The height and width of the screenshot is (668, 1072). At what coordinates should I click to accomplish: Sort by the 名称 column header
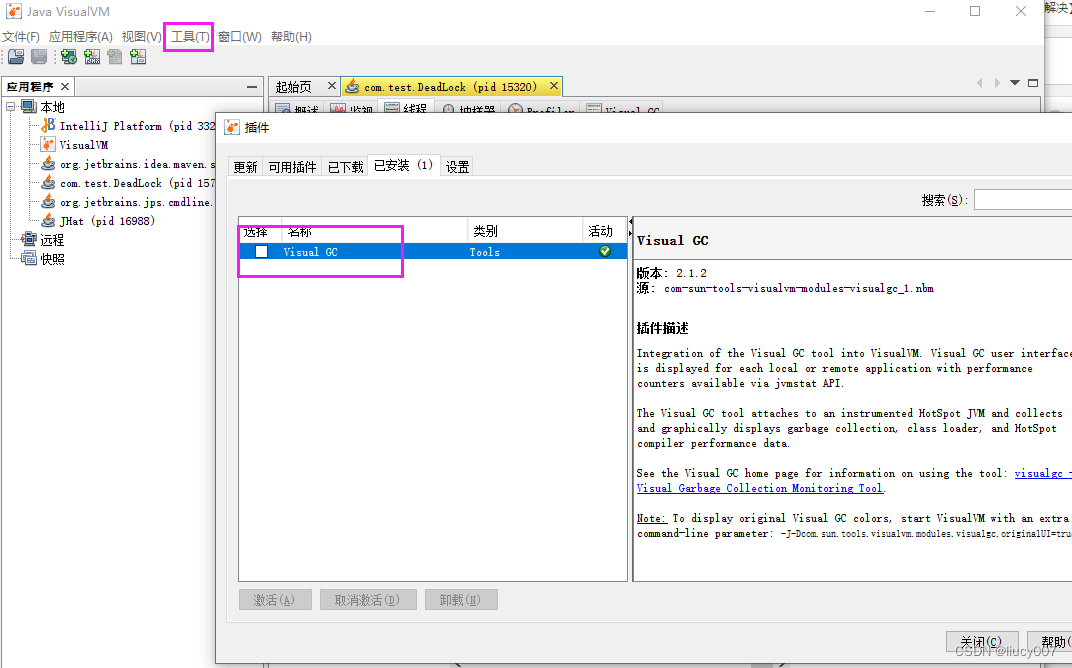pos(375,231)
